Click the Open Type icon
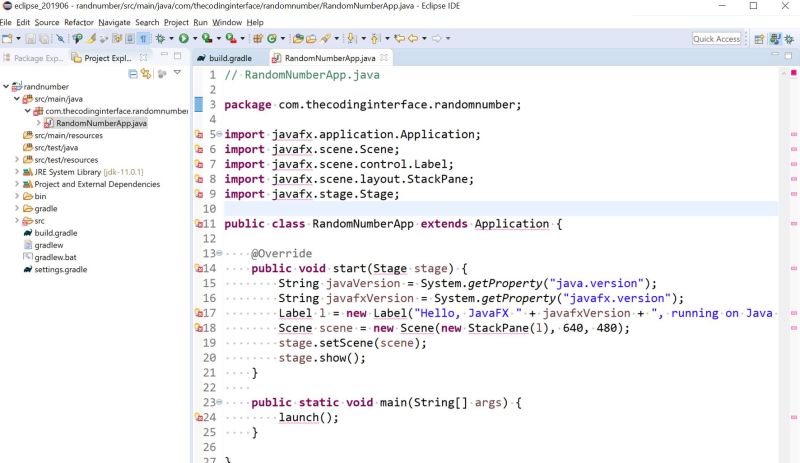This screenshot has width=800, height=463. pyautogui.click(x=298, y=38)
